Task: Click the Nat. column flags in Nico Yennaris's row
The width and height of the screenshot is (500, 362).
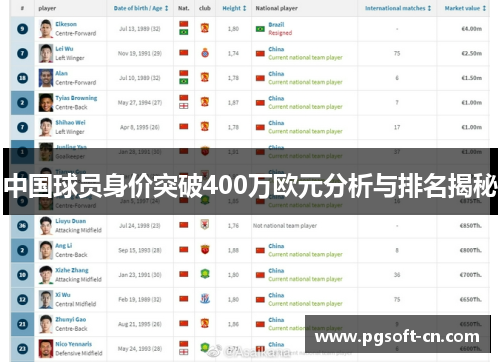Action: coord(184,348)
